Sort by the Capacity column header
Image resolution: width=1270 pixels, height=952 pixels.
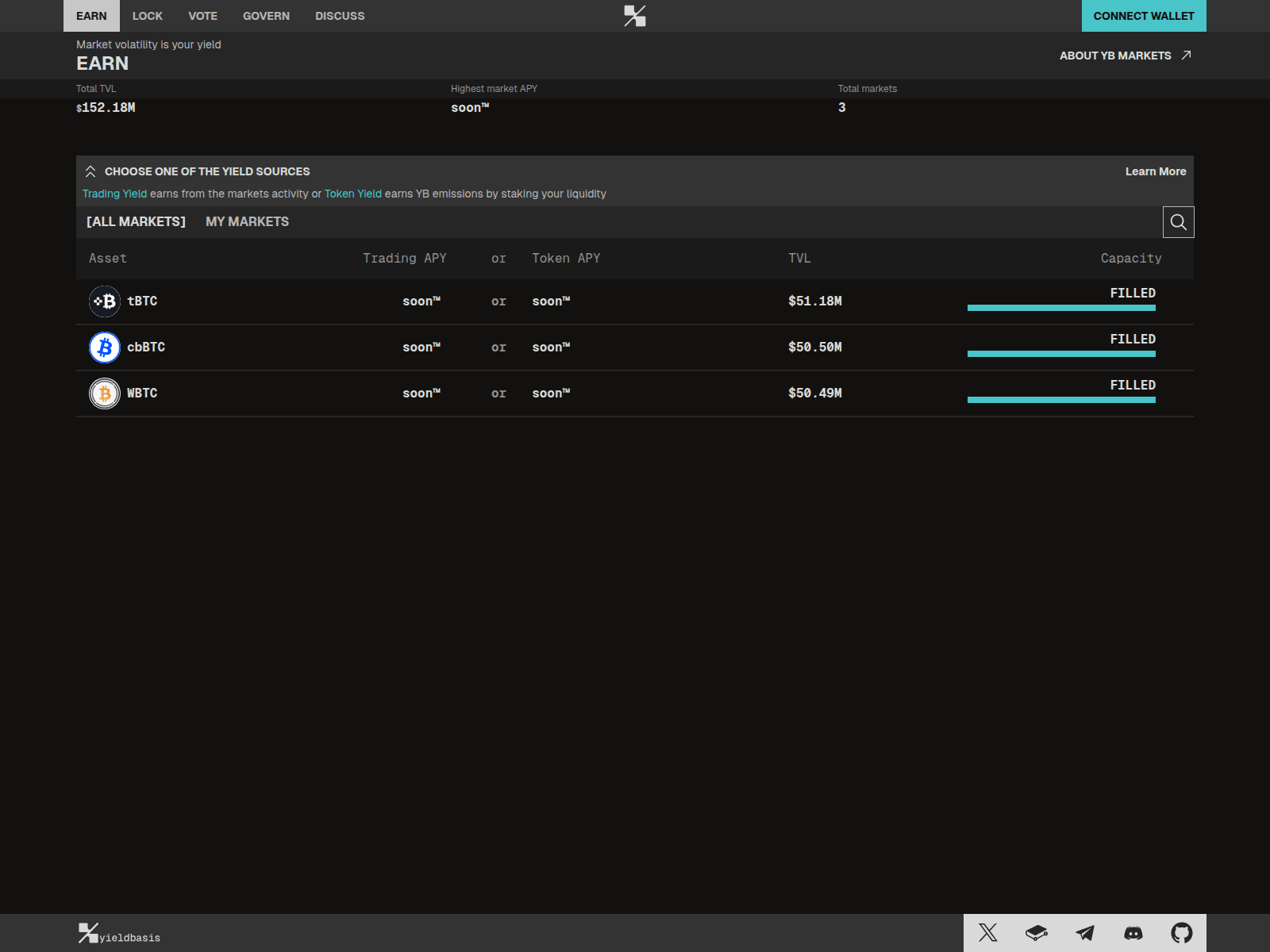(1131, 259)
